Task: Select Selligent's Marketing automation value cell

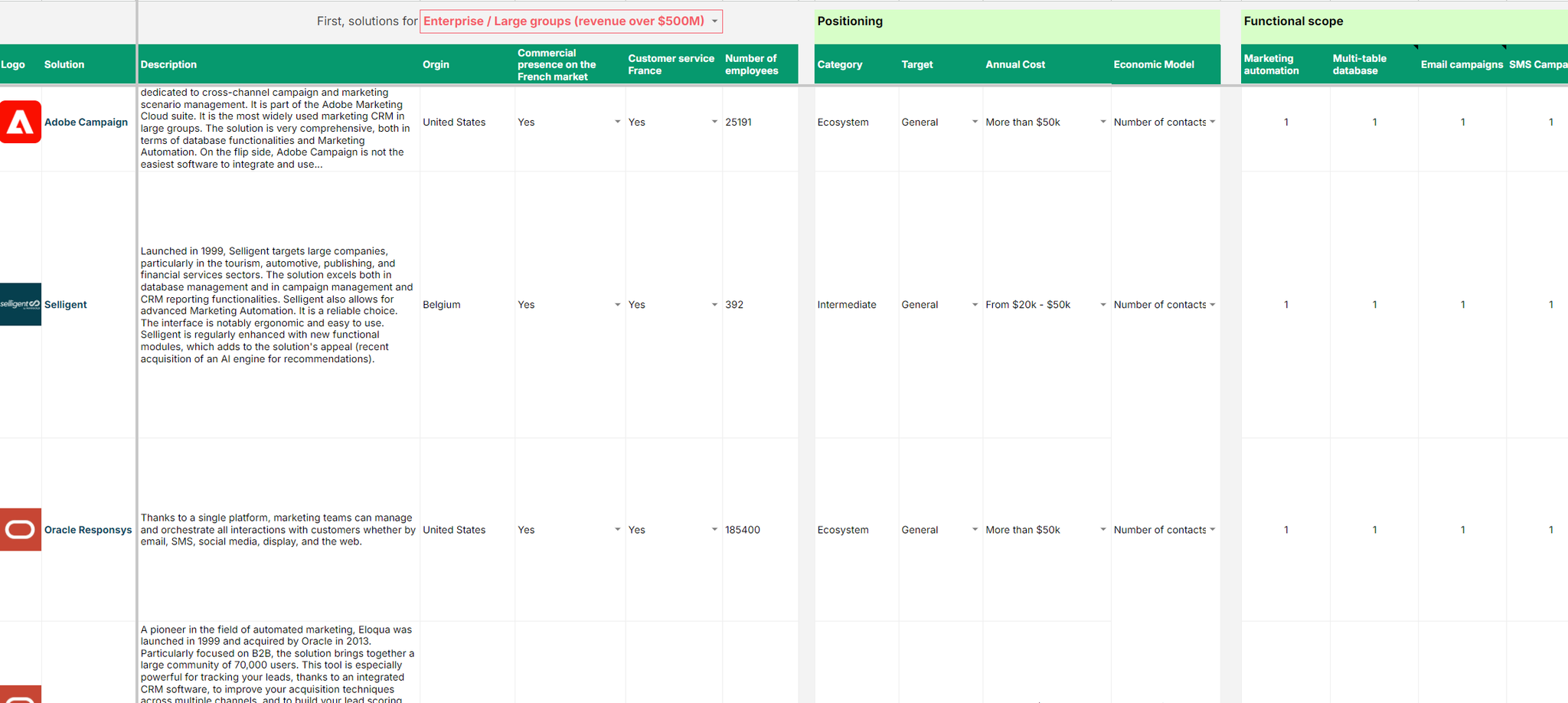Action: click(1285, 305)
